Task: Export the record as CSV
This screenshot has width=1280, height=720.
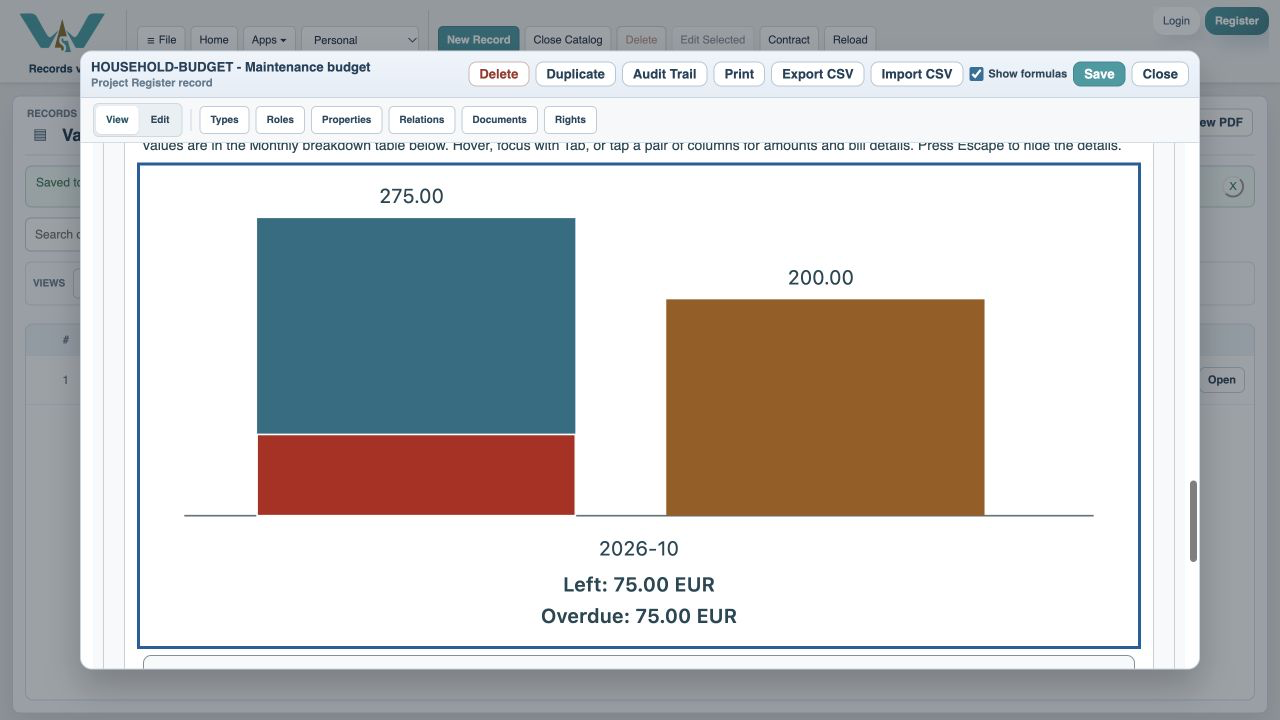Action: [818, 74]
